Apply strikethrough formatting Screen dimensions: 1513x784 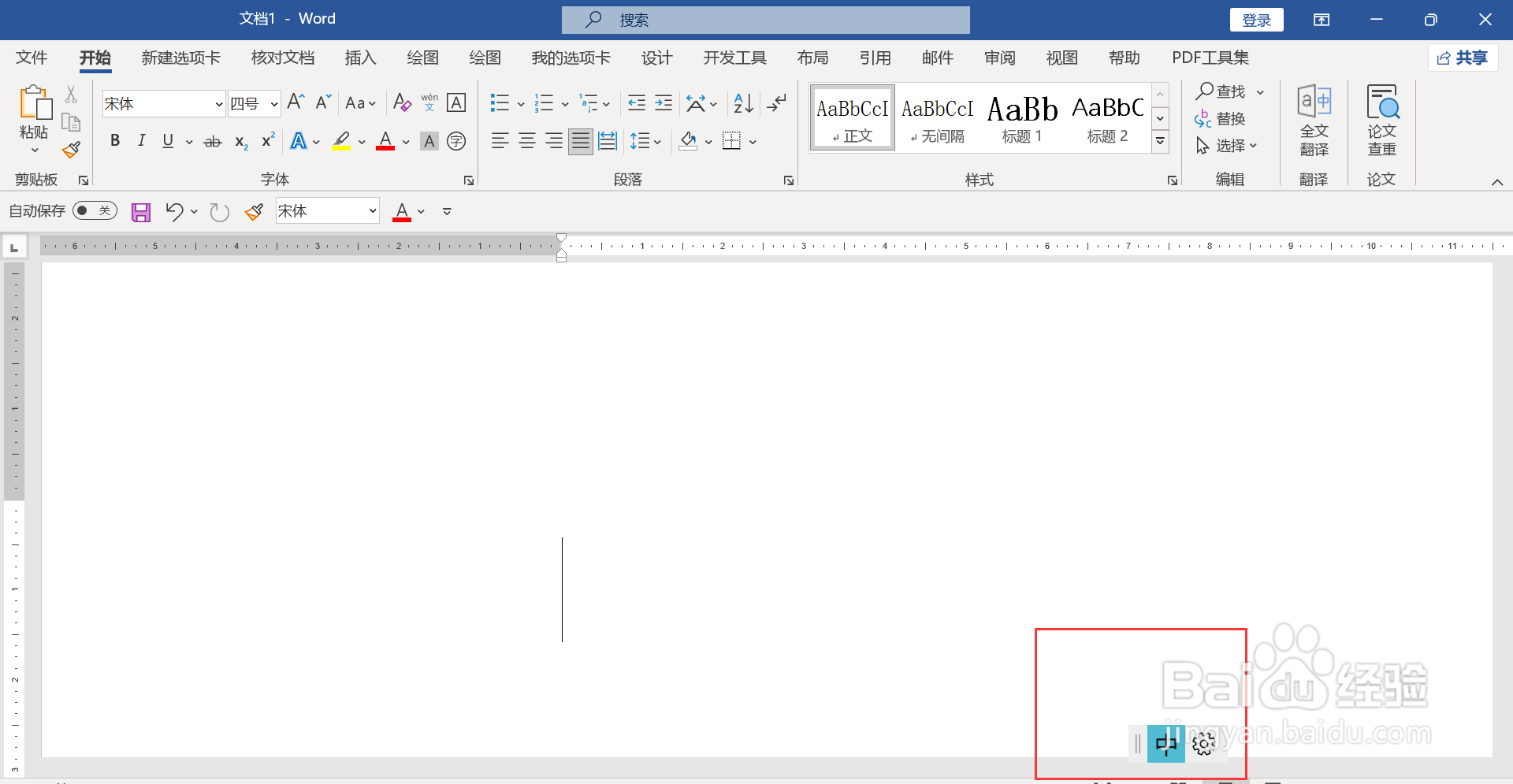tap(213, 142)
